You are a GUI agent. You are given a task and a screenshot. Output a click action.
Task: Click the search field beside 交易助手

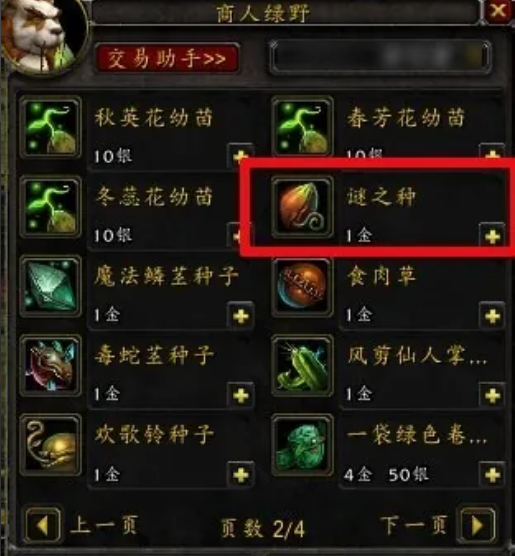380,57
